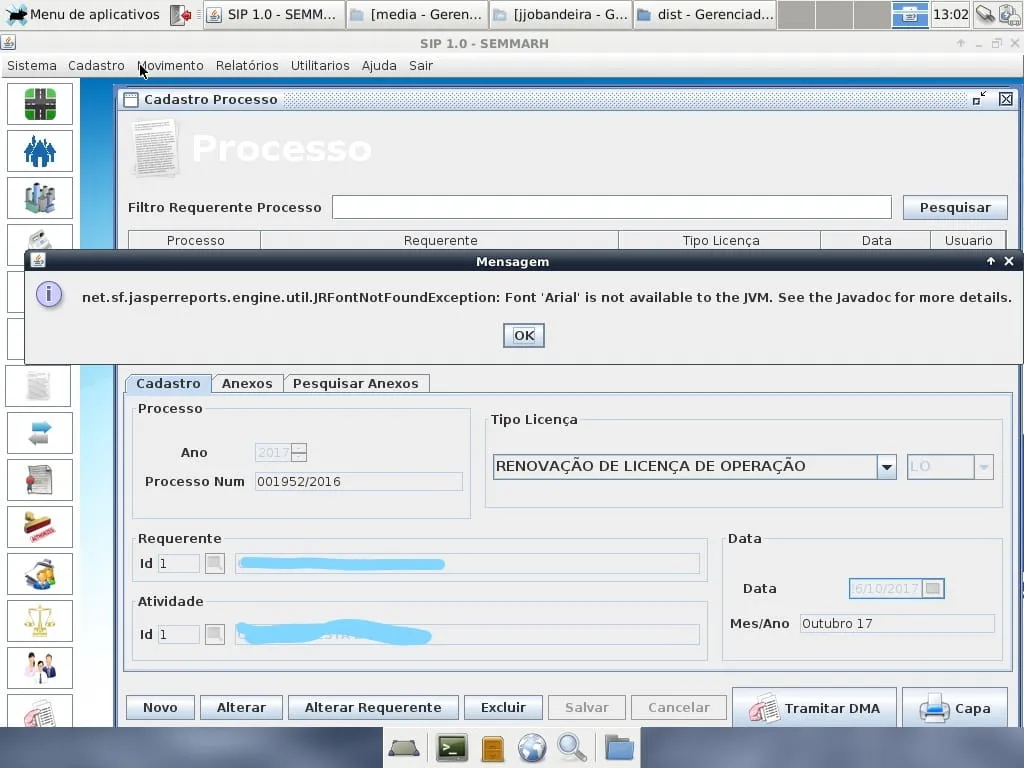The height and width of the screenshot is (768, 1024).
Task: Open the folder icon in bottom dock
Action: point(618,748)
